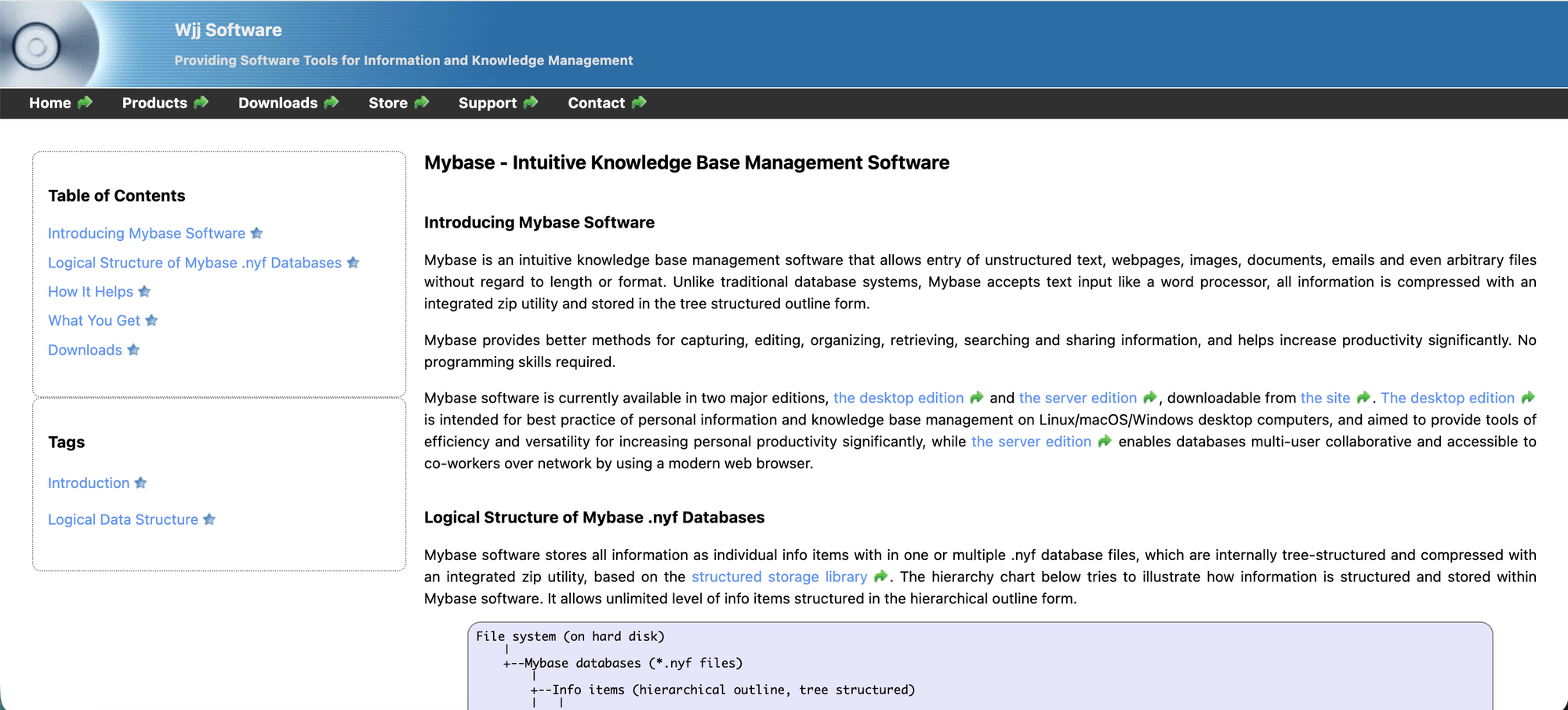Click the Table of Contents heading
The image size is (1568, 710).
[x=117, y=195]
